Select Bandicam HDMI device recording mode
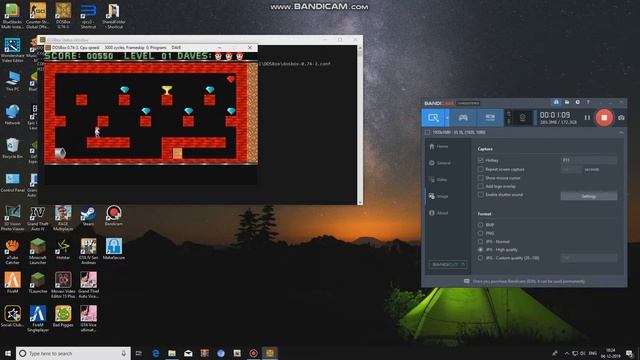The height and width of the screenshot is (360, 640). pyautogui.click(x=490, y=118)
